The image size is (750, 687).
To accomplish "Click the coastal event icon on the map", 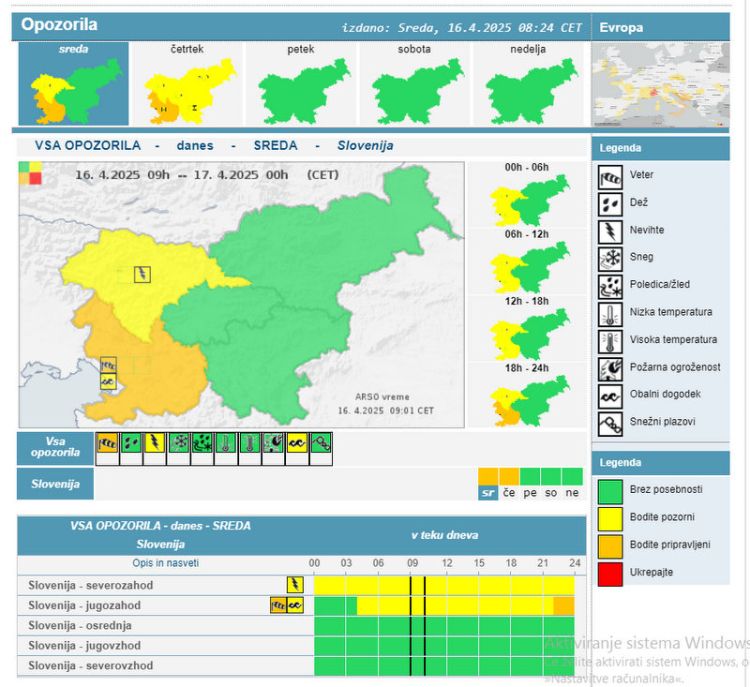I will (109, 382).
